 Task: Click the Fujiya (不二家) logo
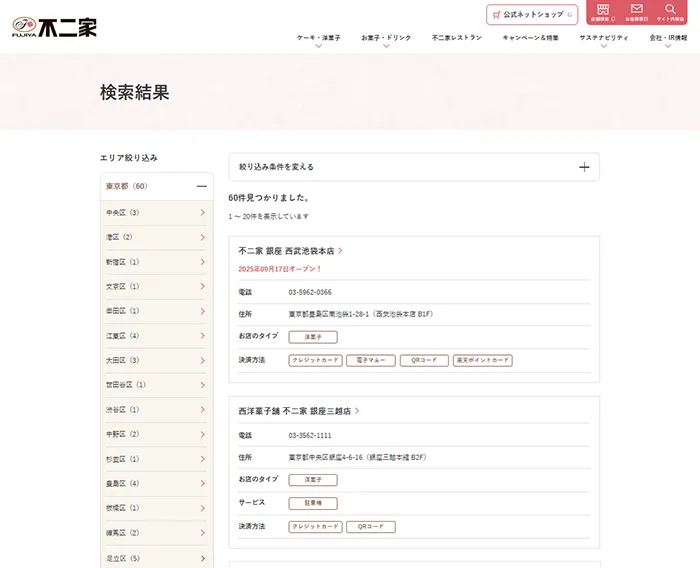pos(55,28)
